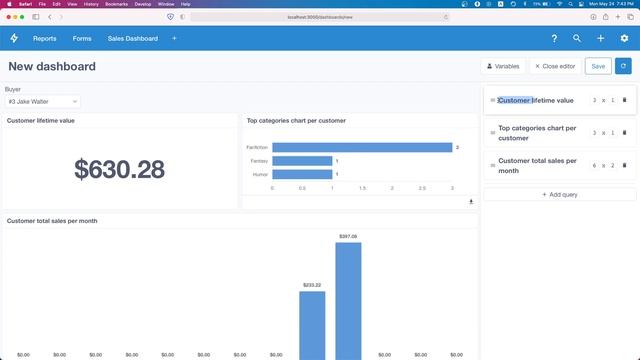The width and height of the screenshot is (640, 360).
Task: Switch to the Sales Dashboard tab
Action: point(133,38)
